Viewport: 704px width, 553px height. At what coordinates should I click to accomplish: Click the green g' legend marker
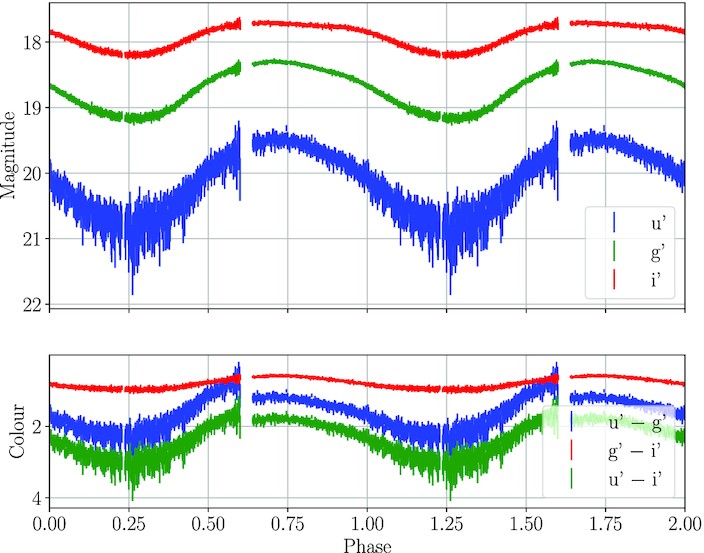614,250
